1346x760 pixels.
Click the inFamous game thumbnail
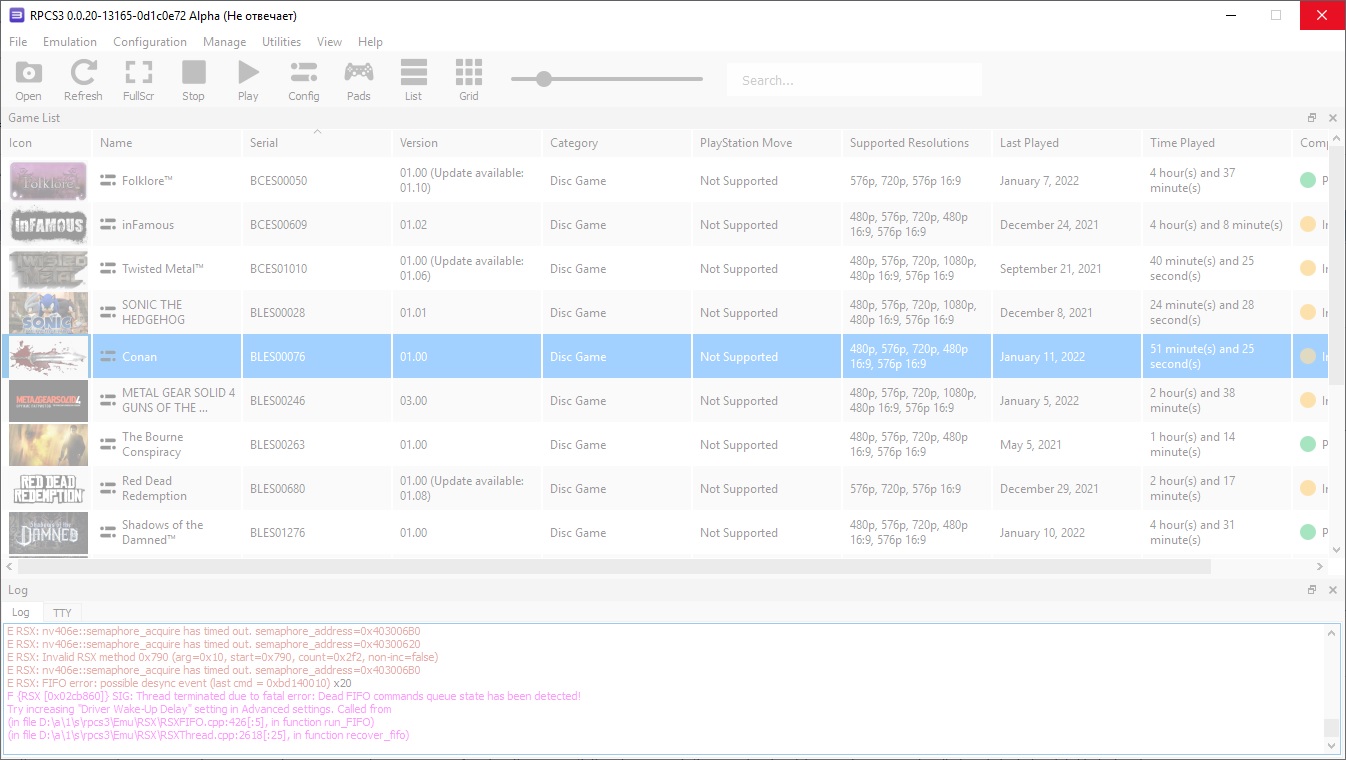48,225
